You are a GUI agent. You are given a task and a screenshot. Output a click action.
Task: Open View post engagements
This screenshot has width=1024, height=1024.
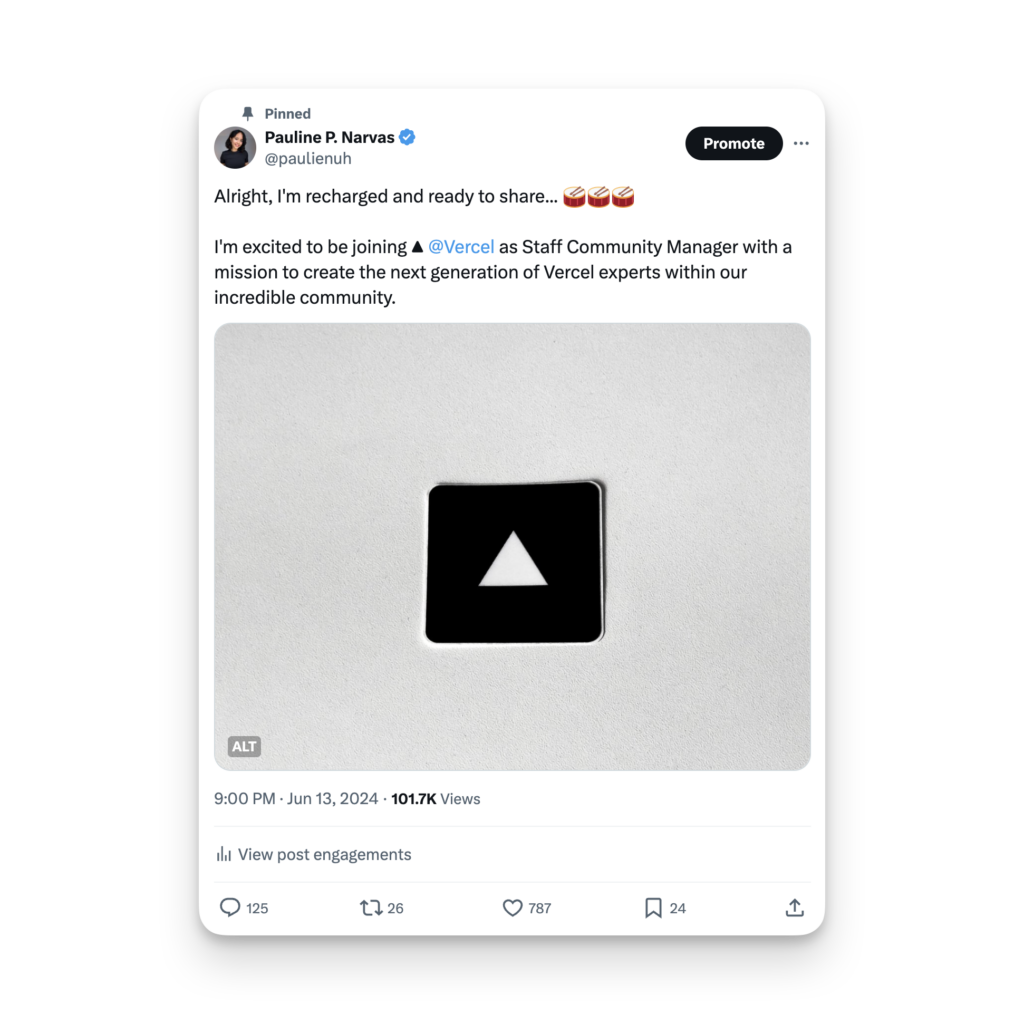coord(324,855)
